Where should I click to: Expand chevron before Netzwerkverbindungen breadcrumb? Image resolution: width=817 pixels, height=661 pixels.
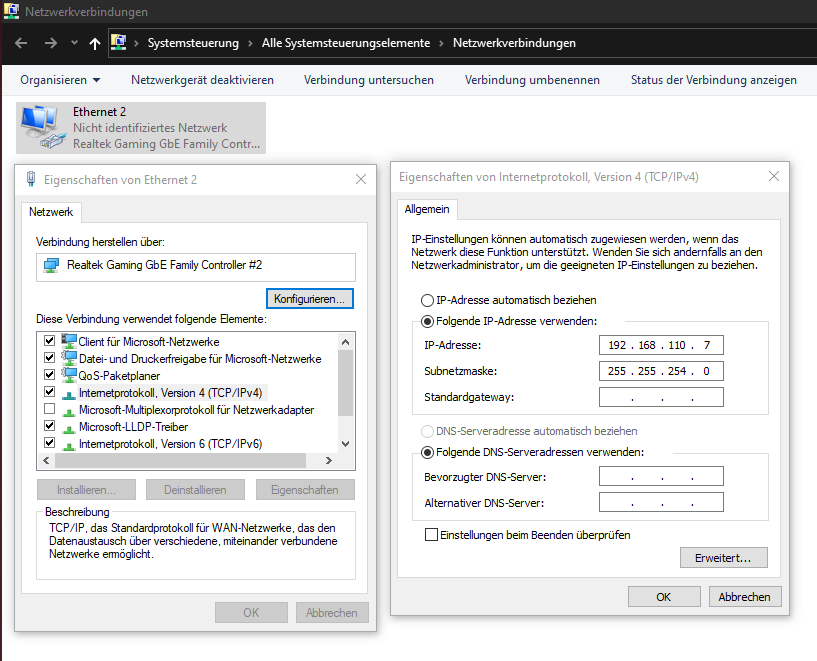[x=441, y=43]
